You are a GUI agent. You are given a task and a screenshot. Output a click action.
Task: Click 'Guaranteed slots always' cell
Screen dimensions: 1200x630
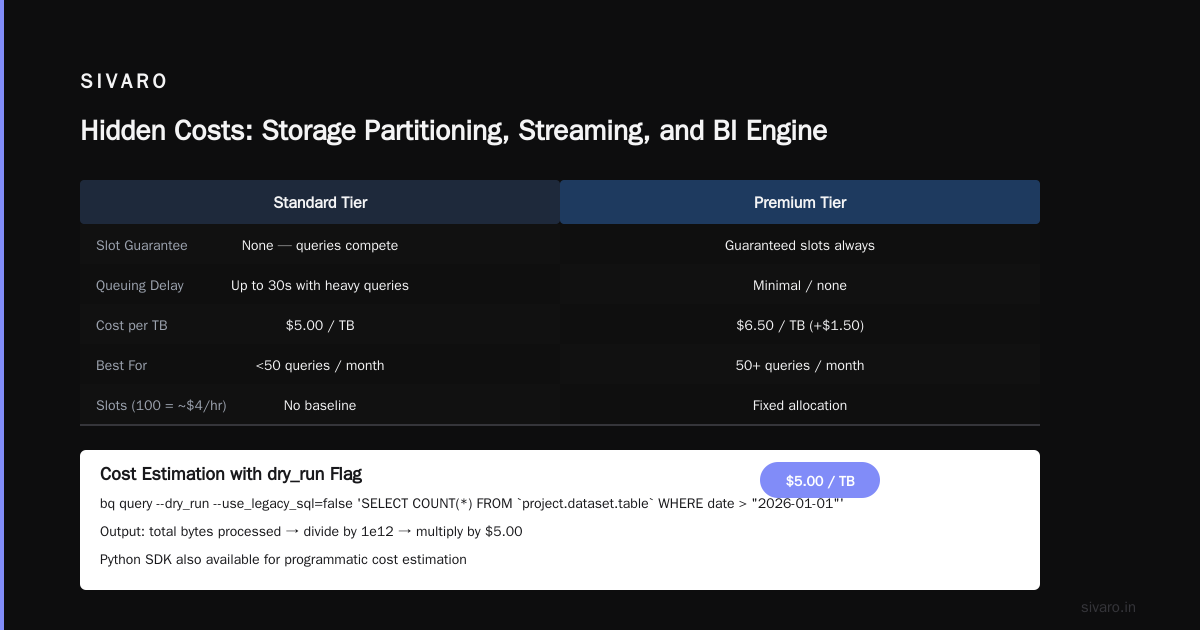[x=800, y=245]
